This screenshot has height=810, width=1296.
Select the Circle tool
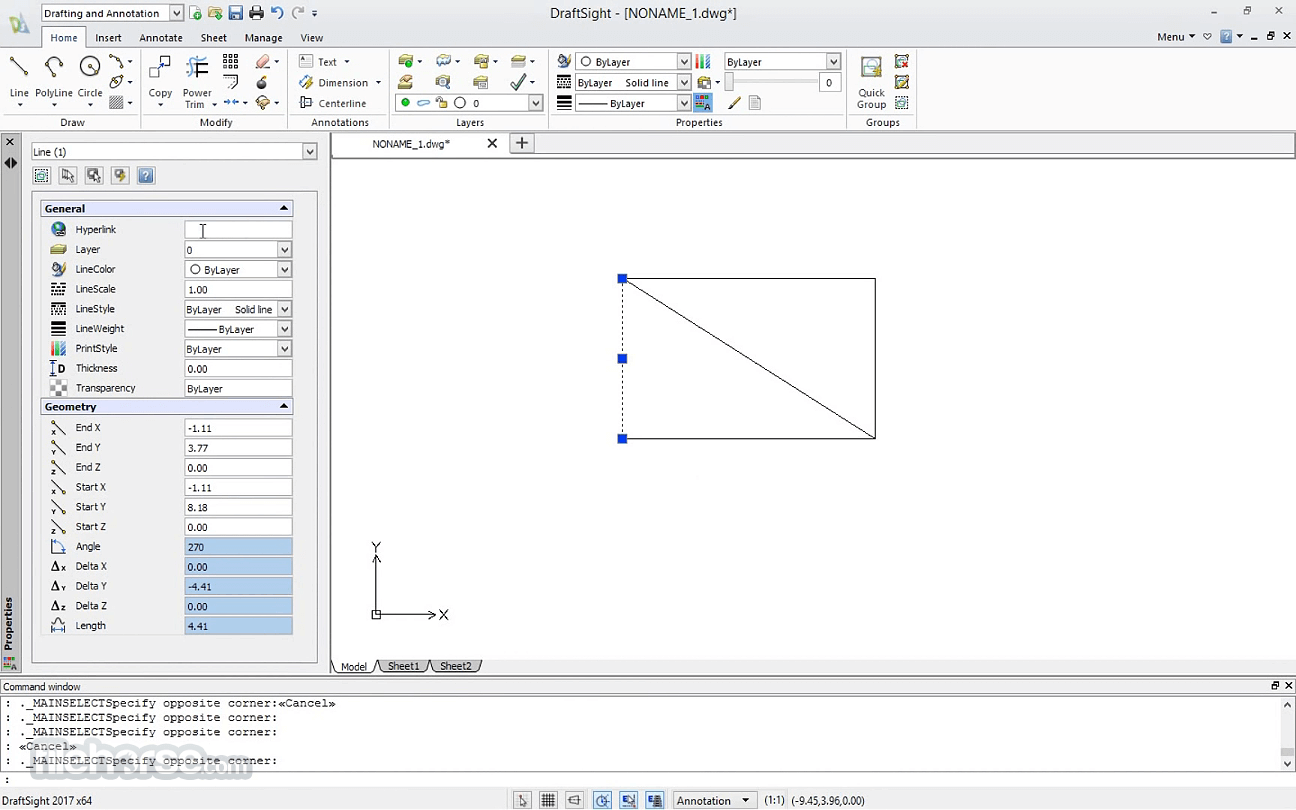[x=90, y=78]
